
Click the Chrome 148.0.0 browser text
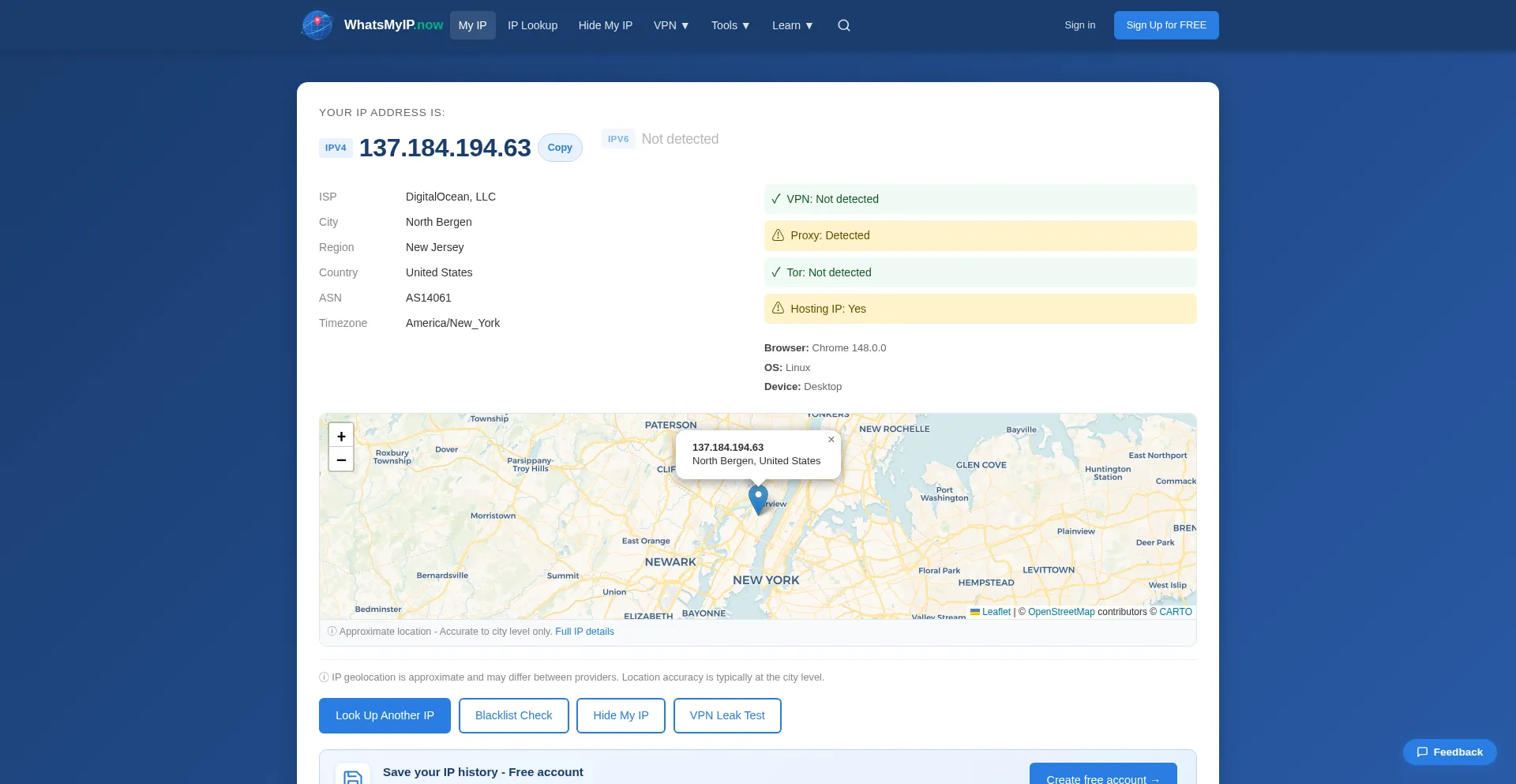pos(849,348)
